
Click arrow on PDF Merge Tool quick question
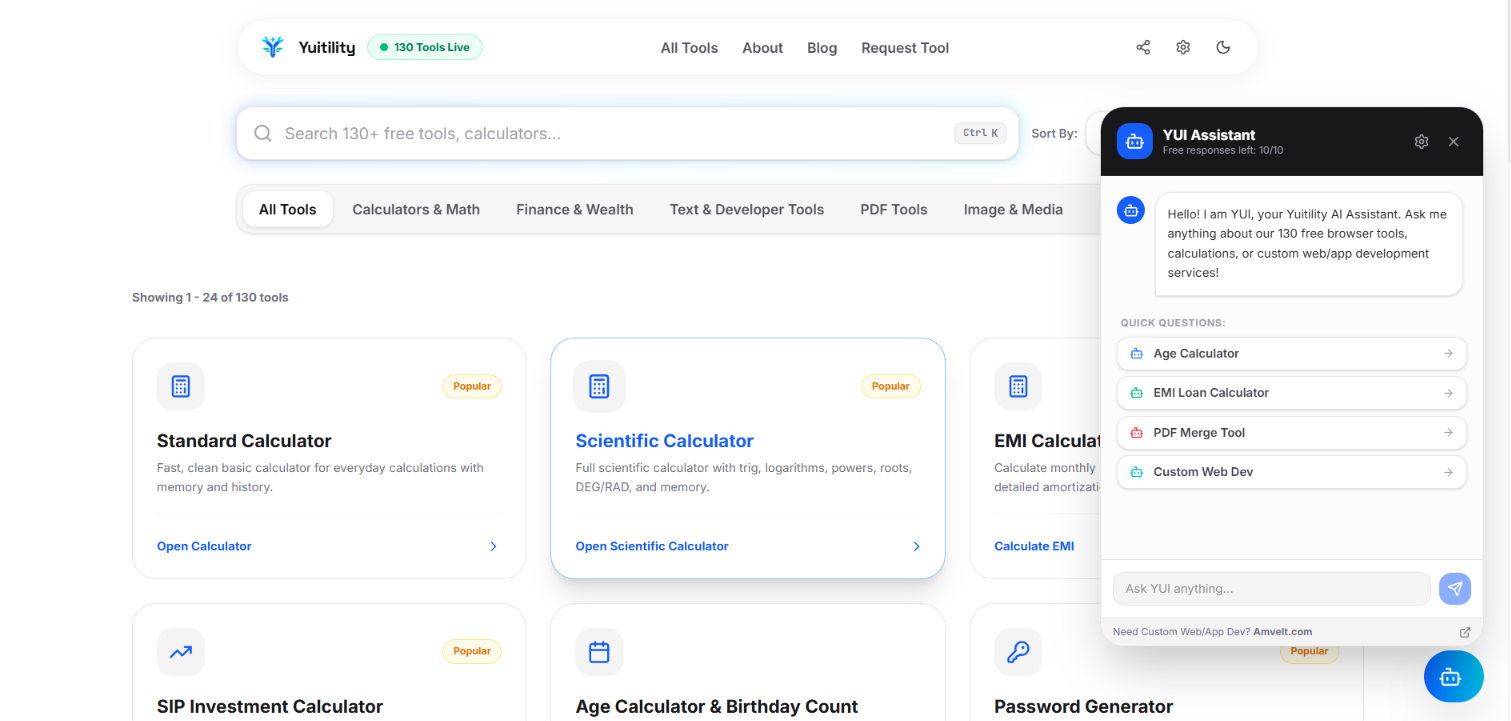[x=1448, y=433]
